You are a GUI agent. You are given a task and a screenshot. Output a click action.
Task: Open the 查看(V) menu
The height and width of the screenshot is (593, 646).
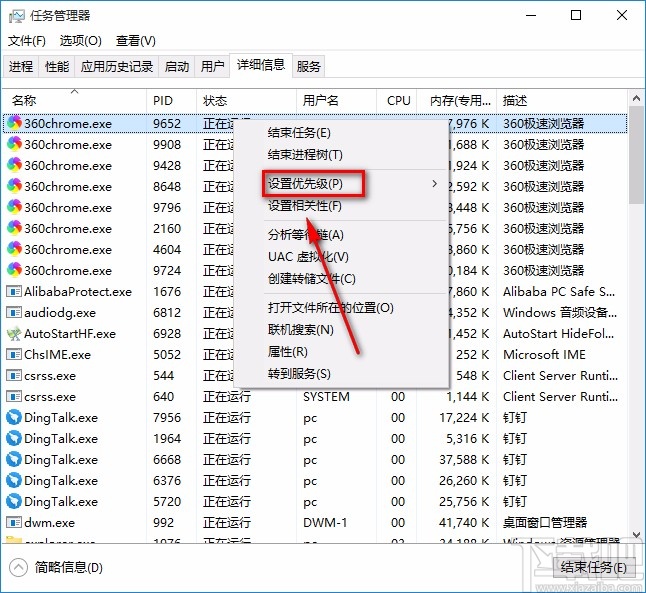click(x=136, y=40)
